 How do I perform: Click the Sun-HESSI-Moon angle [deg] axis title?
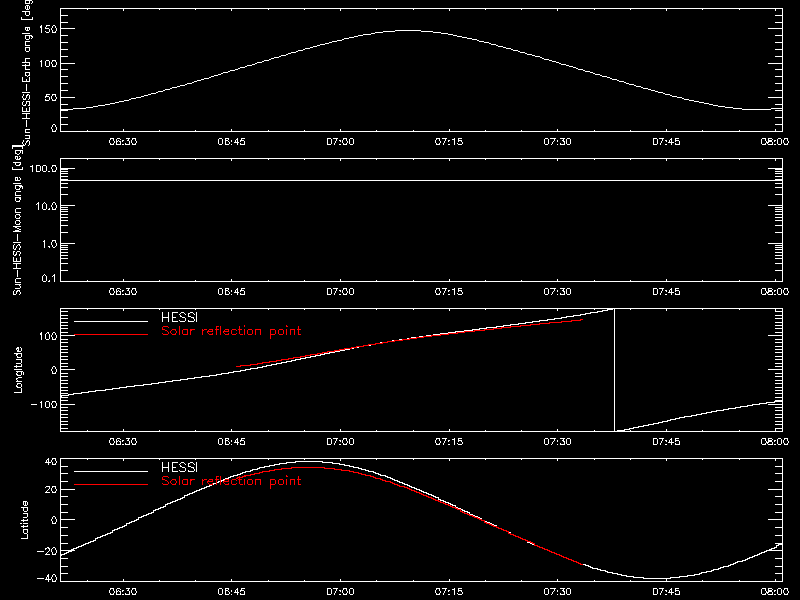pos(18,220)
